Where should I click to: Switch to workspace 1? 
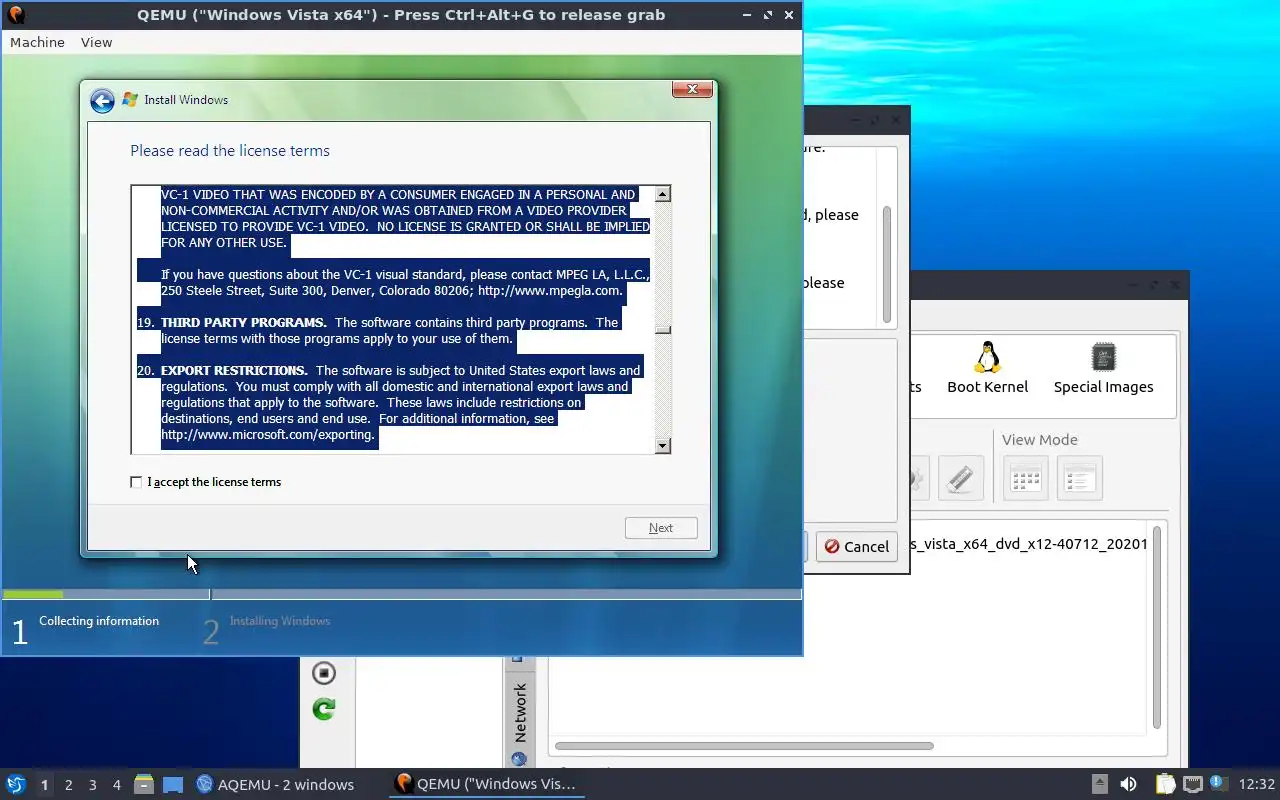pyautogui.click(x=44, y=785)
